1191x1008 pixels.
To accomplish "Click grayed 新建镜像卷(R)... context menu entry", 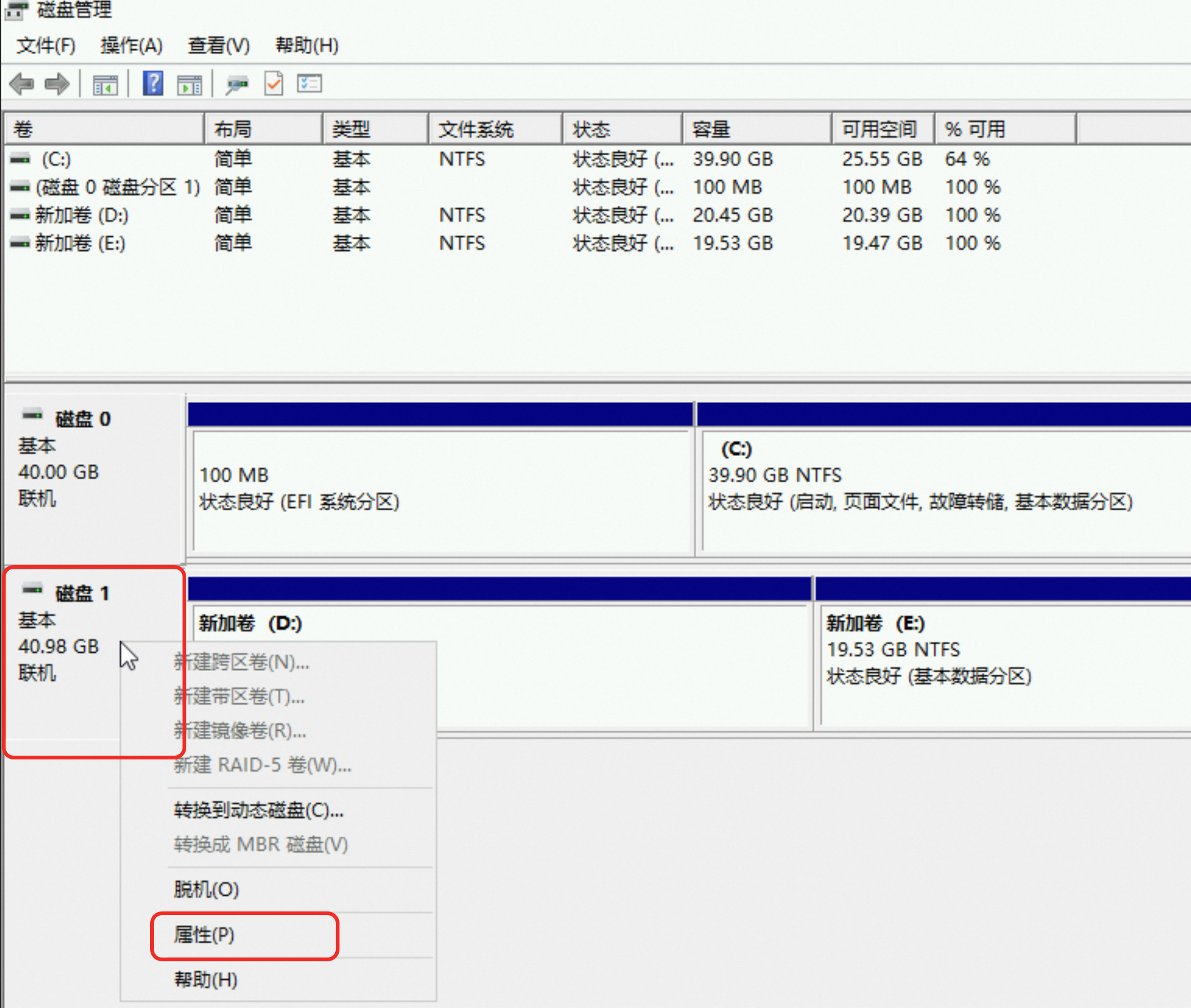I will point(240,731).
